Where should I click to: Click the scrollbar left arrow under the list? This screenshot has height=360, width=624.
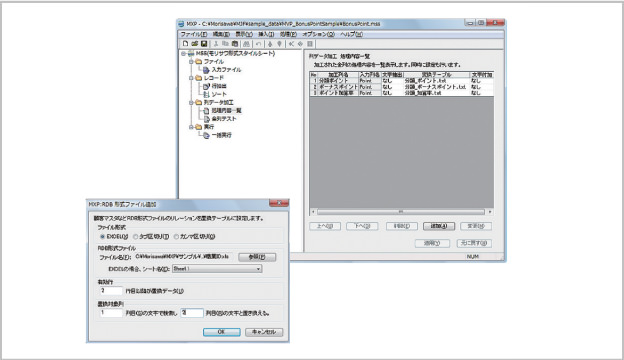coord(313,212)
